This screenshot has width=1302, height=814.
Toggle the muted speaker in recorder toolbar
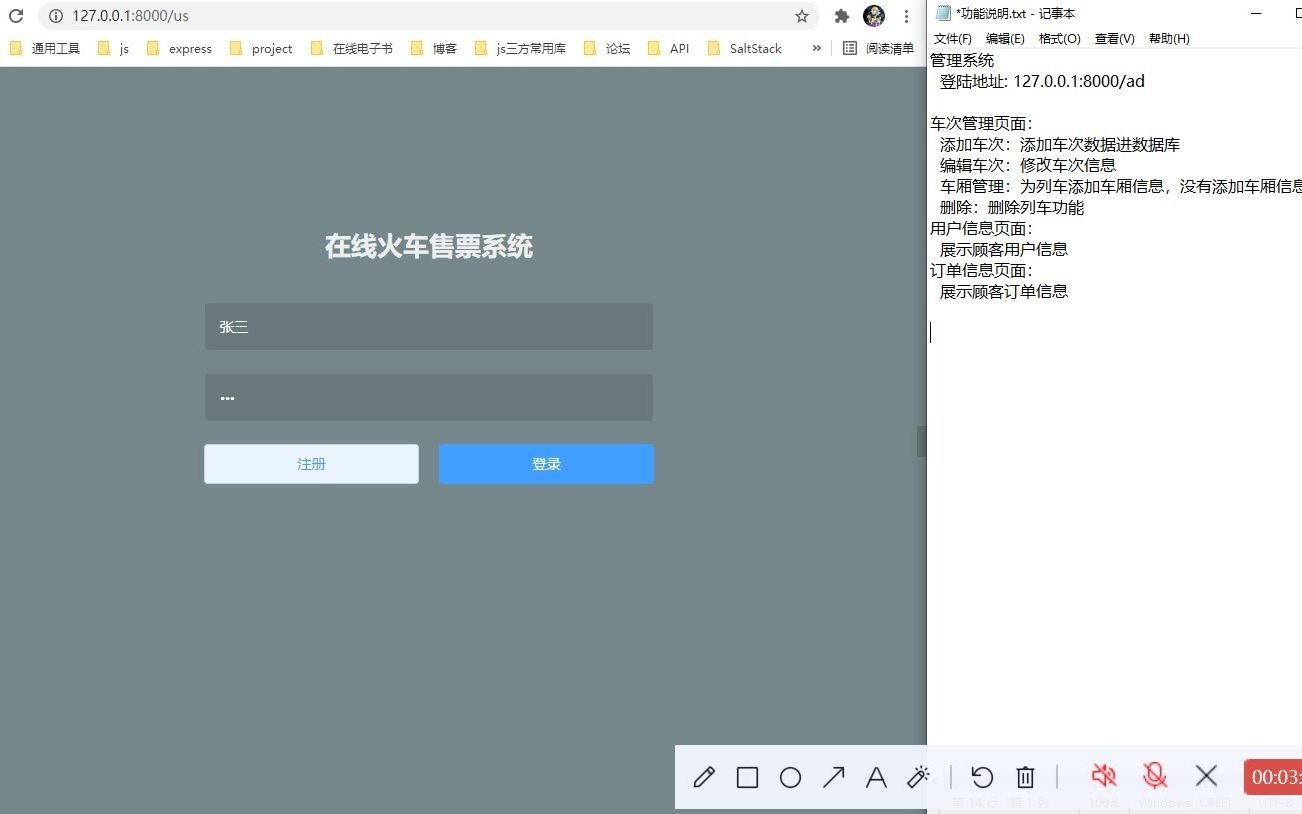[x=1104, y=776]
